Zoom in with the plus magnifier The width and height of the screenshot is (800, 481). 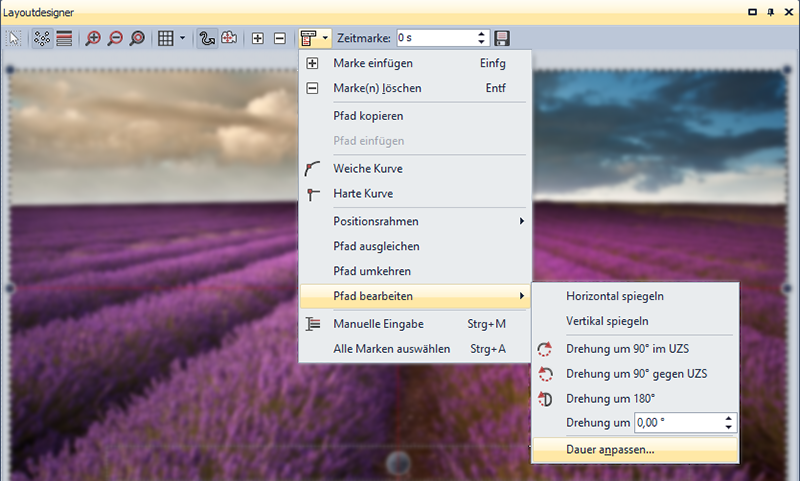[x=93, y=38]
